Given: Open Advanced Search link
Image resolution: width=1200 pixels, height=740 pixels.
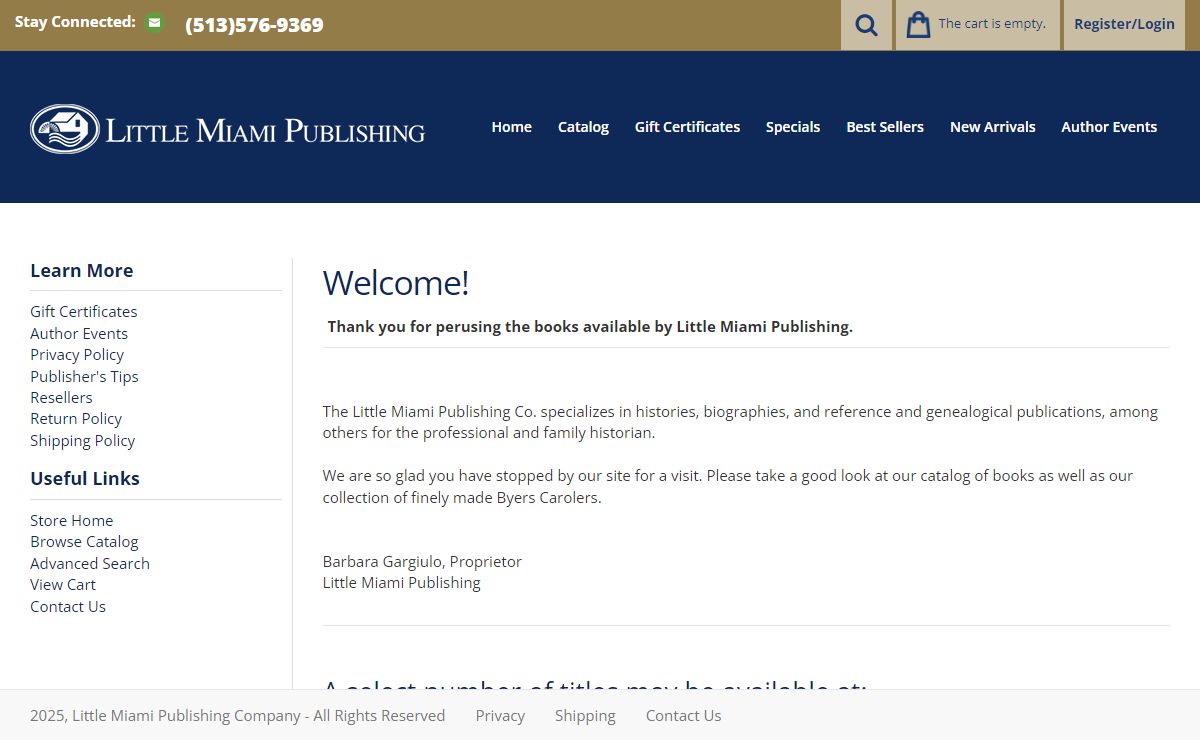Looking at the screenshot, I should coord(90,564).
